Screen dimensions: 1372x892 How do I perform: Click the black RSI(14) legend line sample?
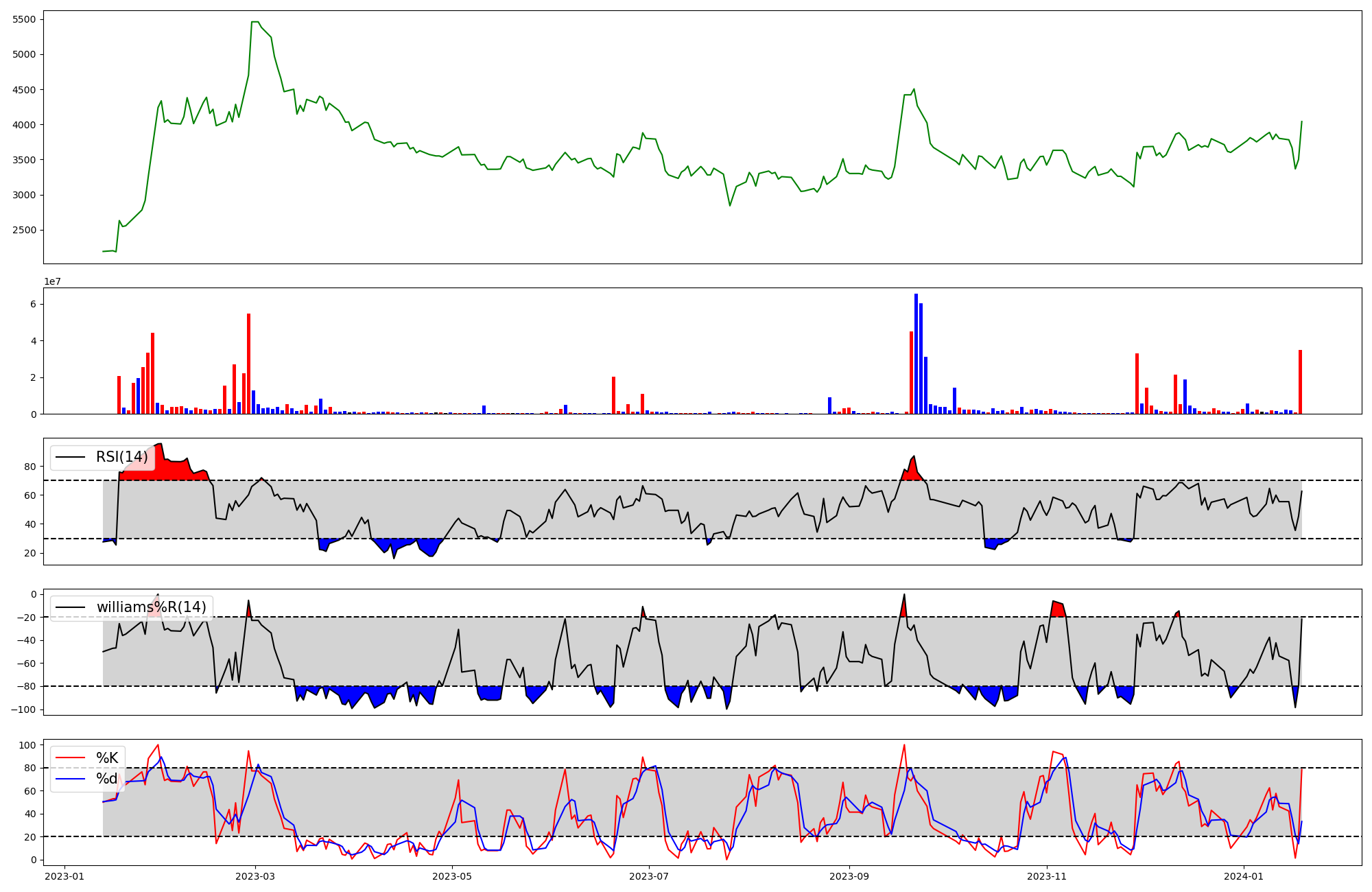(70, 457)
